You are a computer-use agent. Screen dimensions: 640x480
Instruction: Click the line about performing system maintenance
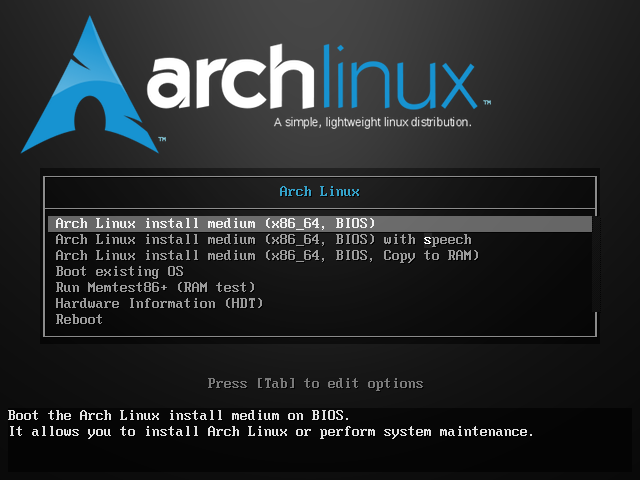pyautogui.click(x=271, y=432)
